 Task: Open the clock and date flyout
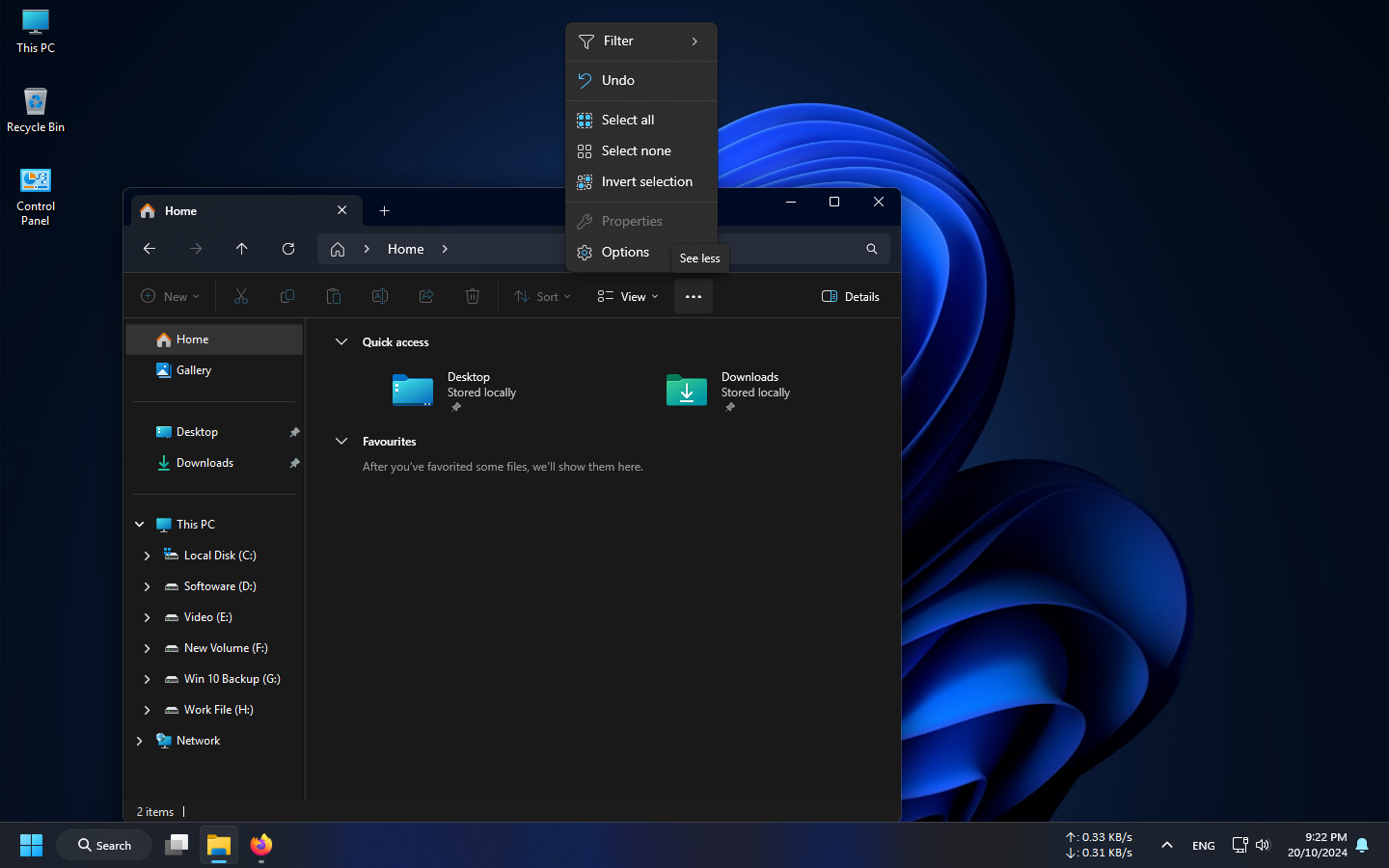(1318, 845)
